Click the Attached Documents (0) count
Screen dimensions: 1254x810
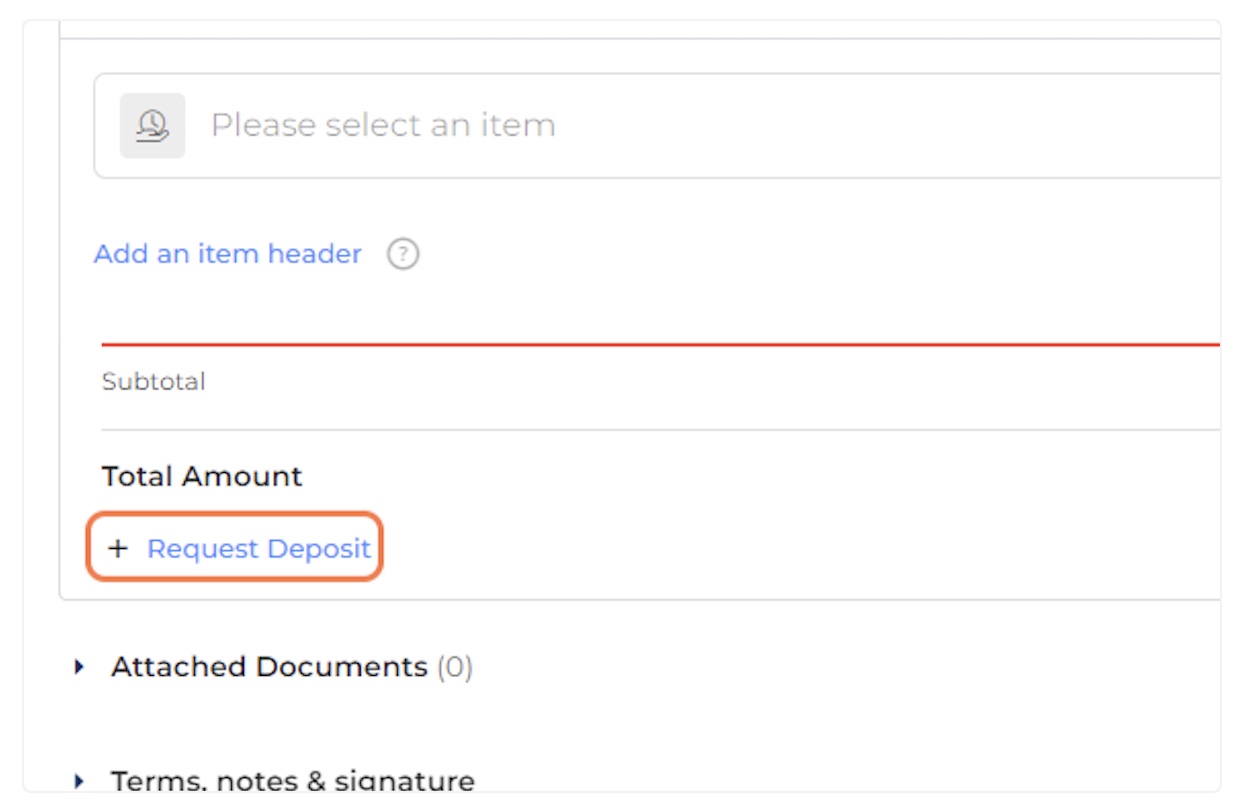pyautogui.click(x=455, y=667)
